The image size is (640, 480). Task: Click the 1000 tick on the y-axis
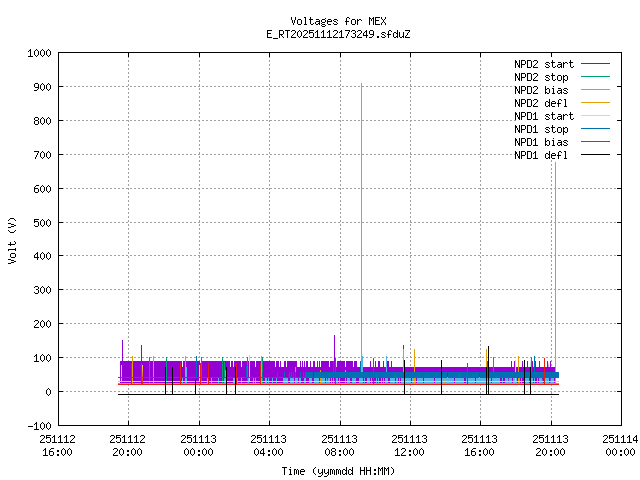coord(40,53)
